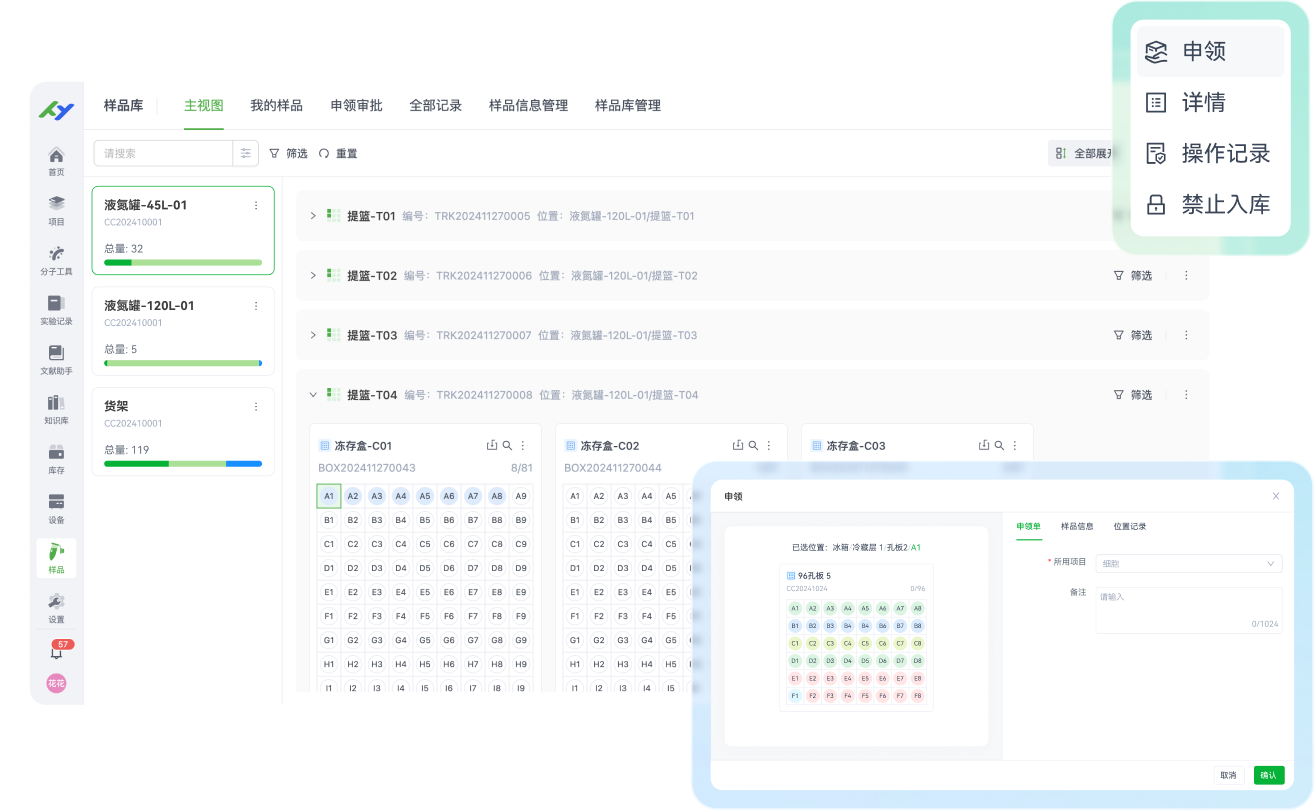Screen dimensions: 1314x810
Task: Open 库存 inventory in the sidebar
Action: point(56,459)
